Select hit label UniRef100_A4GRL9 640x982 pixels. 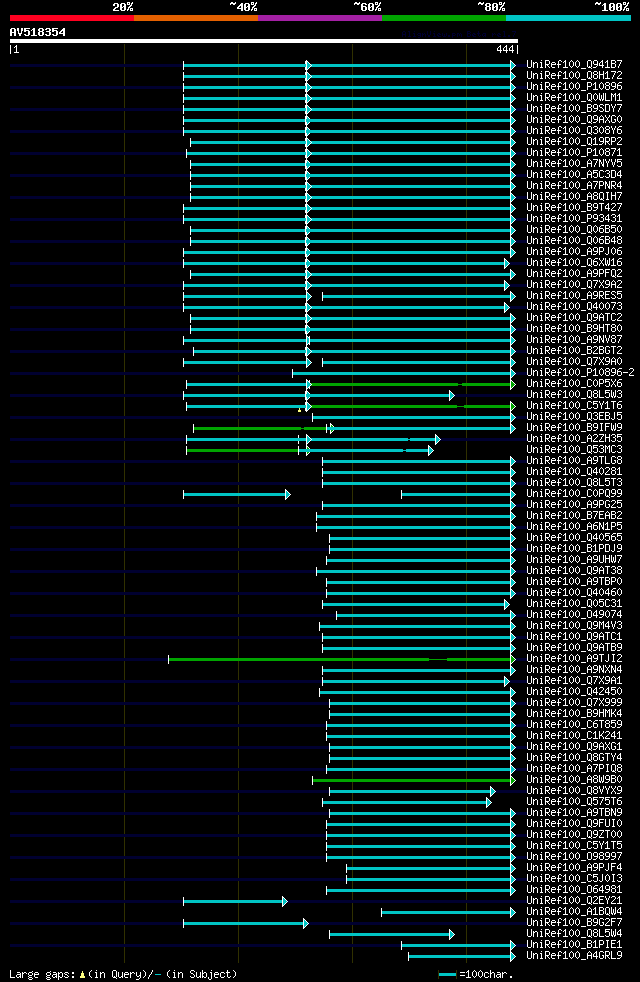tap(574, 955)
